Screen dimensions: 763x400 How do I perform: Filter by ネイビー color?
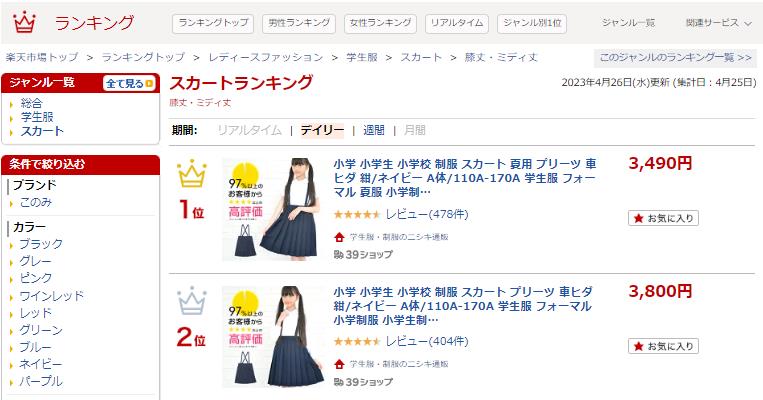40,364
